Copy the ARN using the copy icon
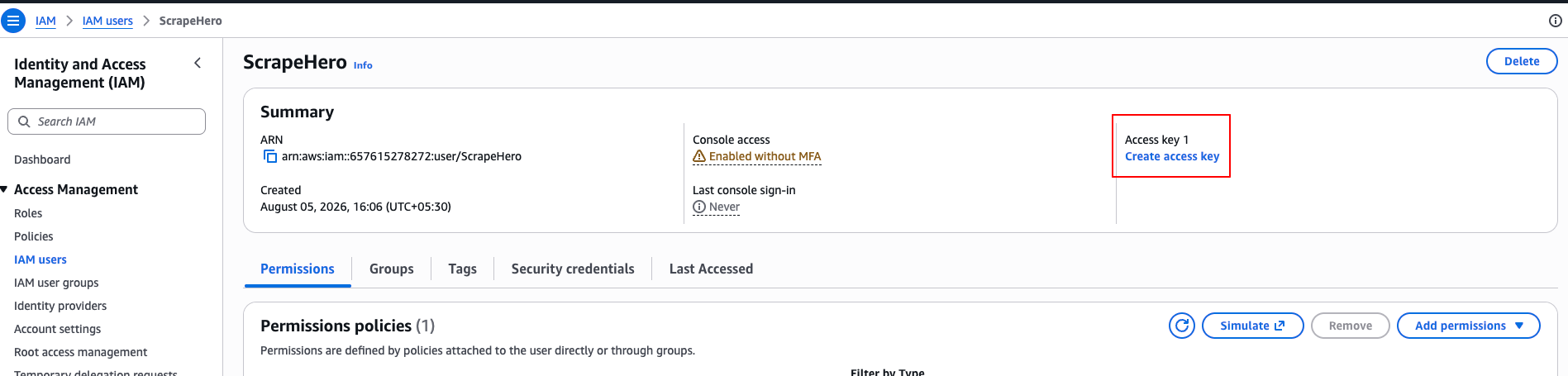The height and width of the screenshot is (376, 1568). click(x=269, y=156)
